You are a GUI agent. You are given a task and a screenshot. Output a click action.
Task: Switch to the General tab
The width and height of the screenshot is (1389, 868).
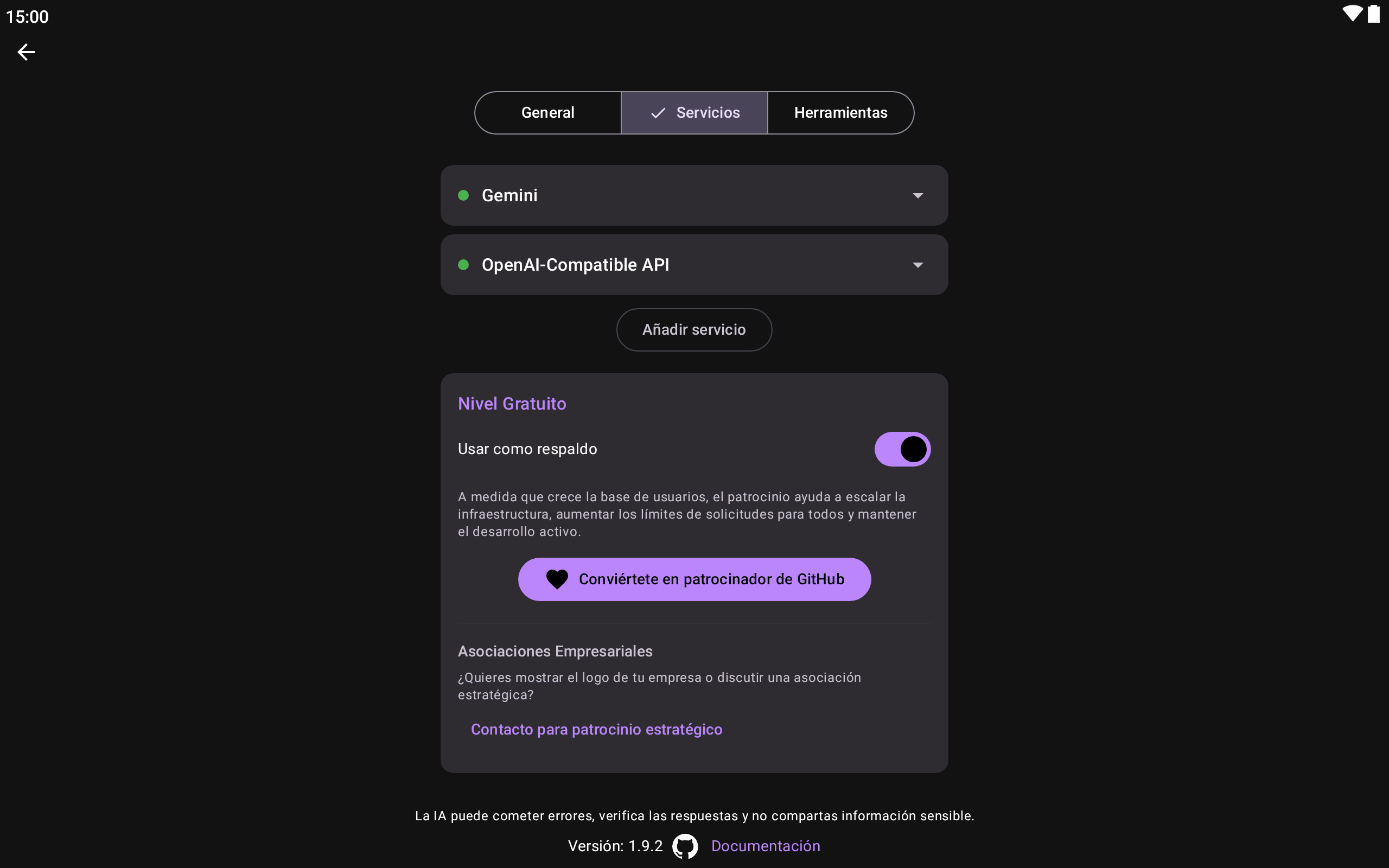(x=547, y=113)
